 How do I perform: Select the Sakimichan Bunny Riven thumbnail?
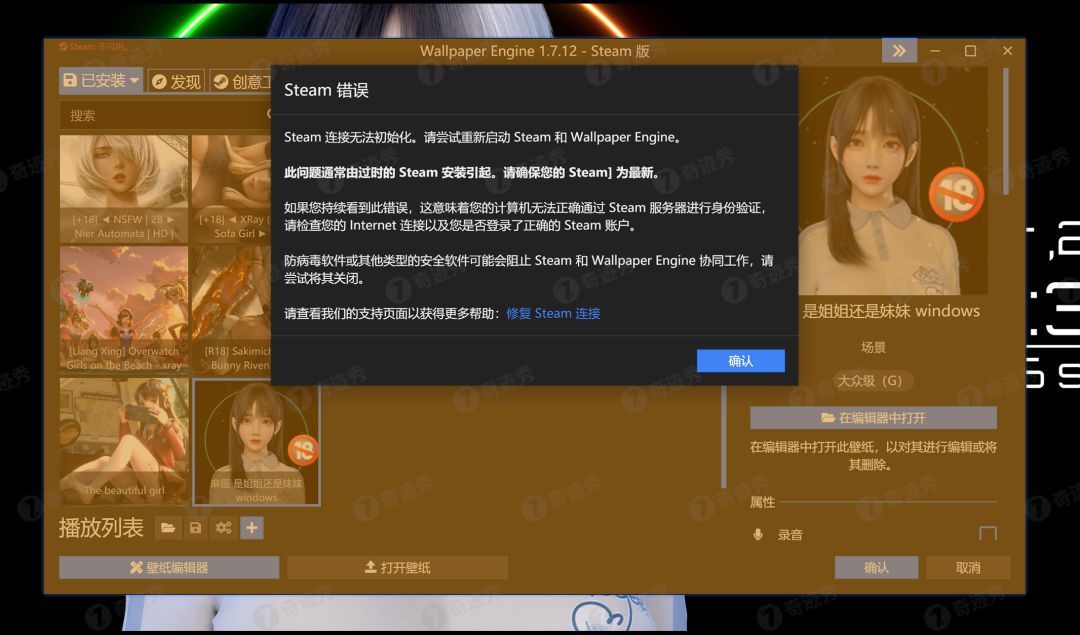tap(231, 310)
